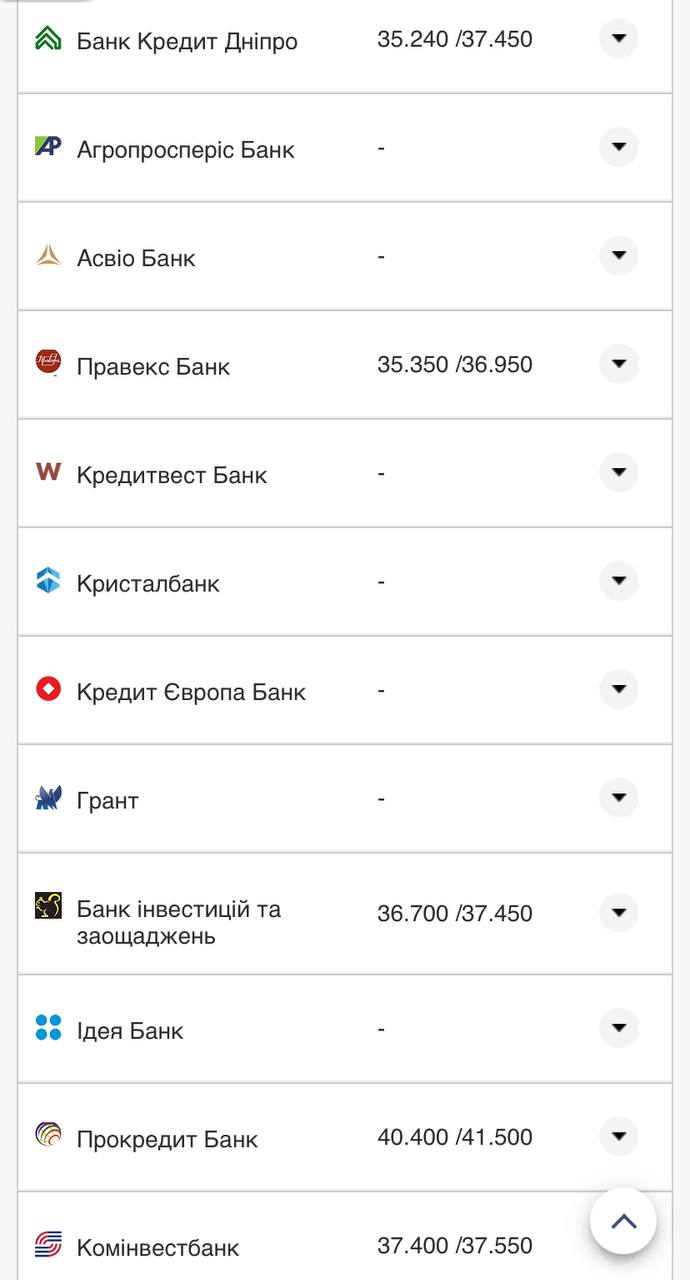690x1280 pixels.
Task: Expand the Ідея Банк row arrow
Action: tap(618, 1028)
